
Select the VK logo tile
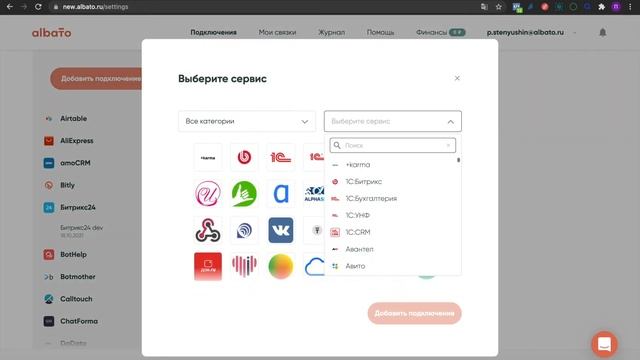pos(280,230)
